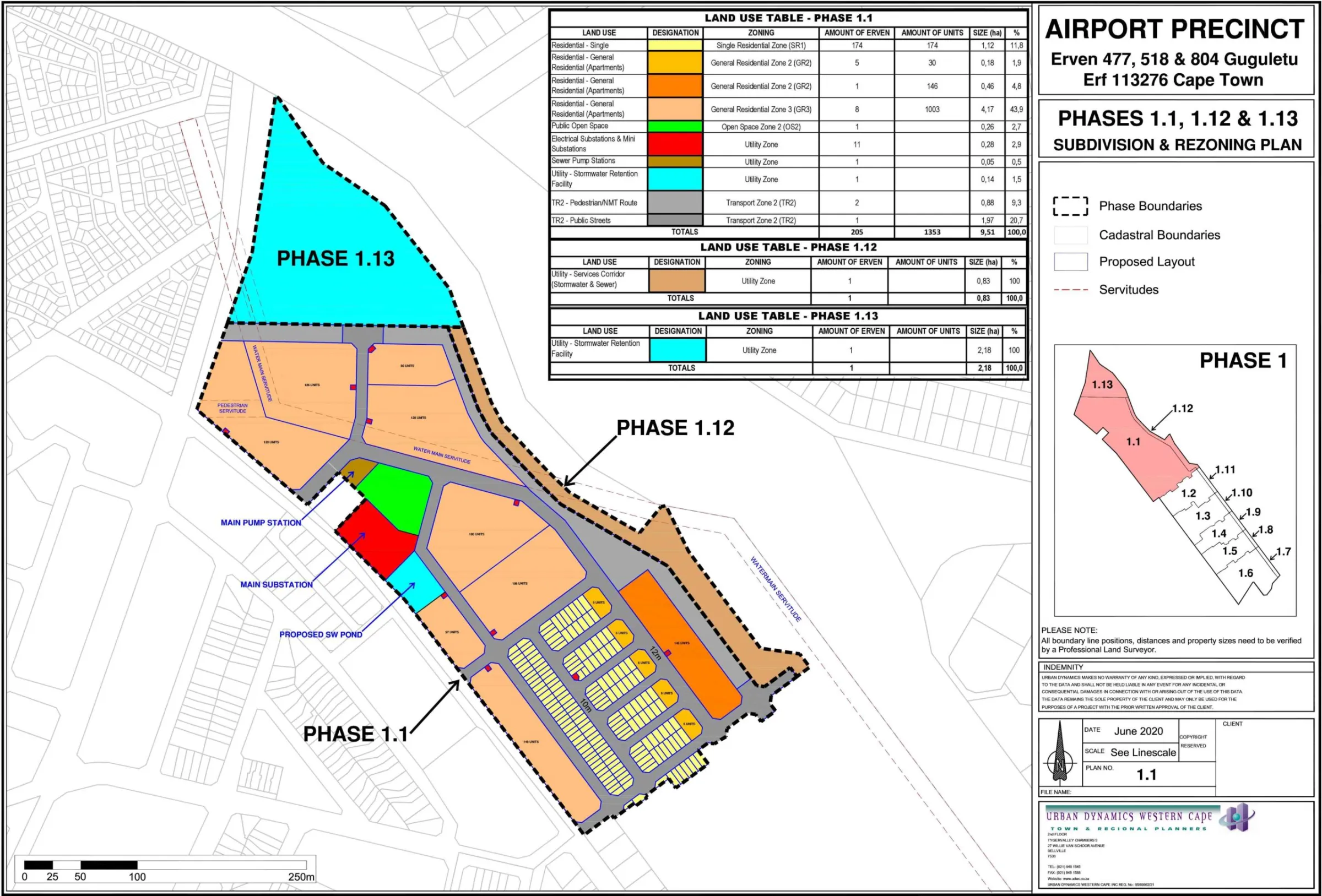Click the See Linescale scale value
Image resolution: width=1322 pixels, height=896 pixels.
[1143, 753]
